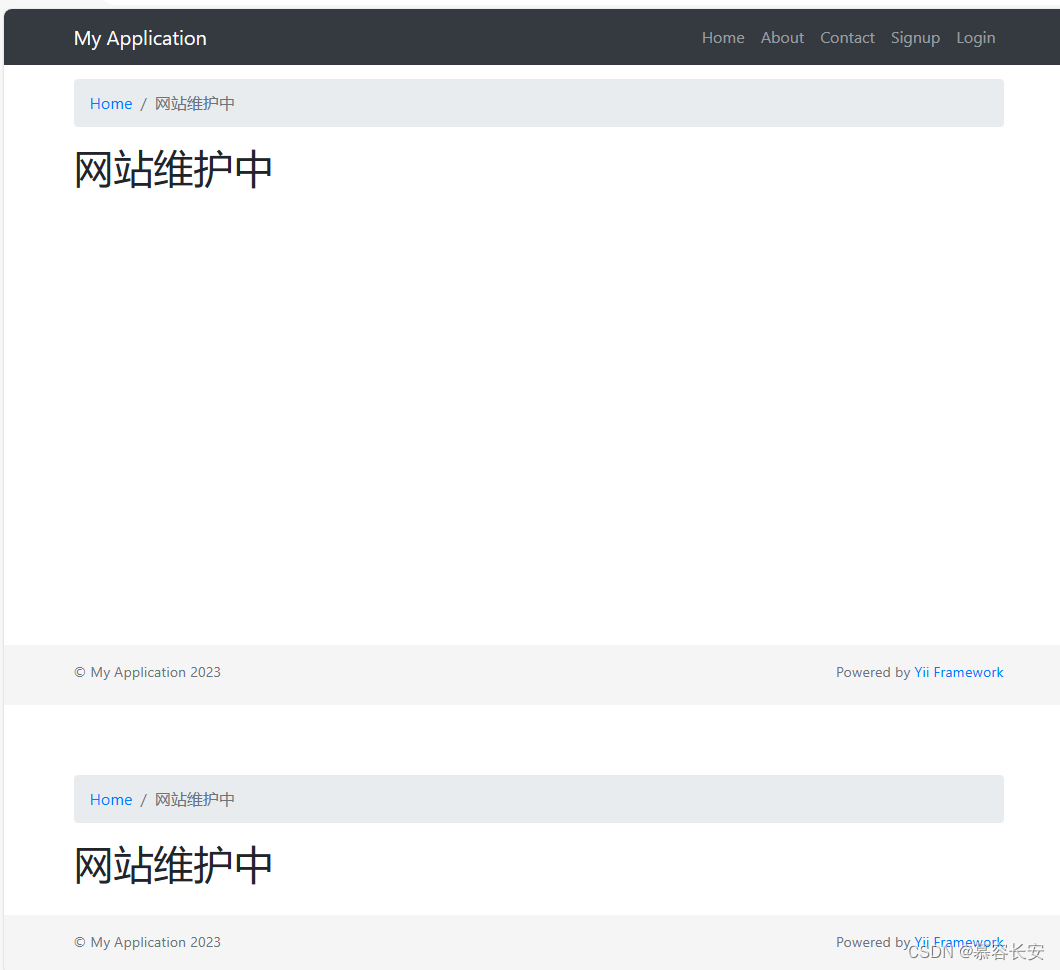Select Signup in the navbar
This screenshot has height=970, width=1060.
coord(915,39)
